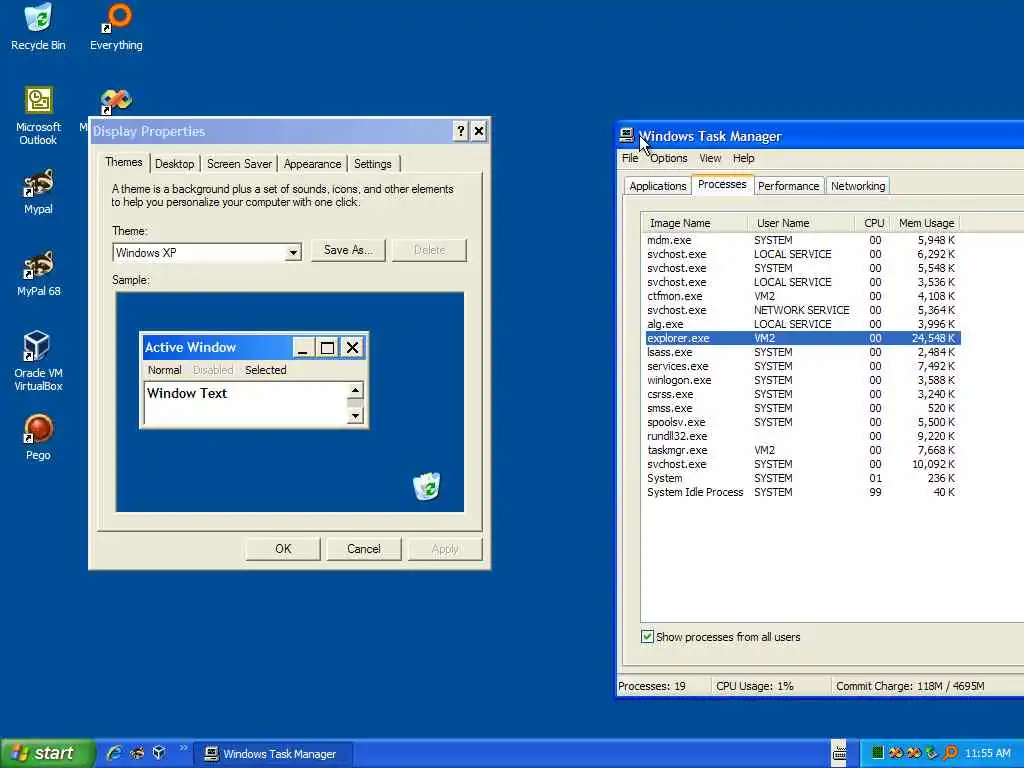Sort processes by Mem Usage column
Viewport: 1024px width, 768px height.
coord(926,223)
